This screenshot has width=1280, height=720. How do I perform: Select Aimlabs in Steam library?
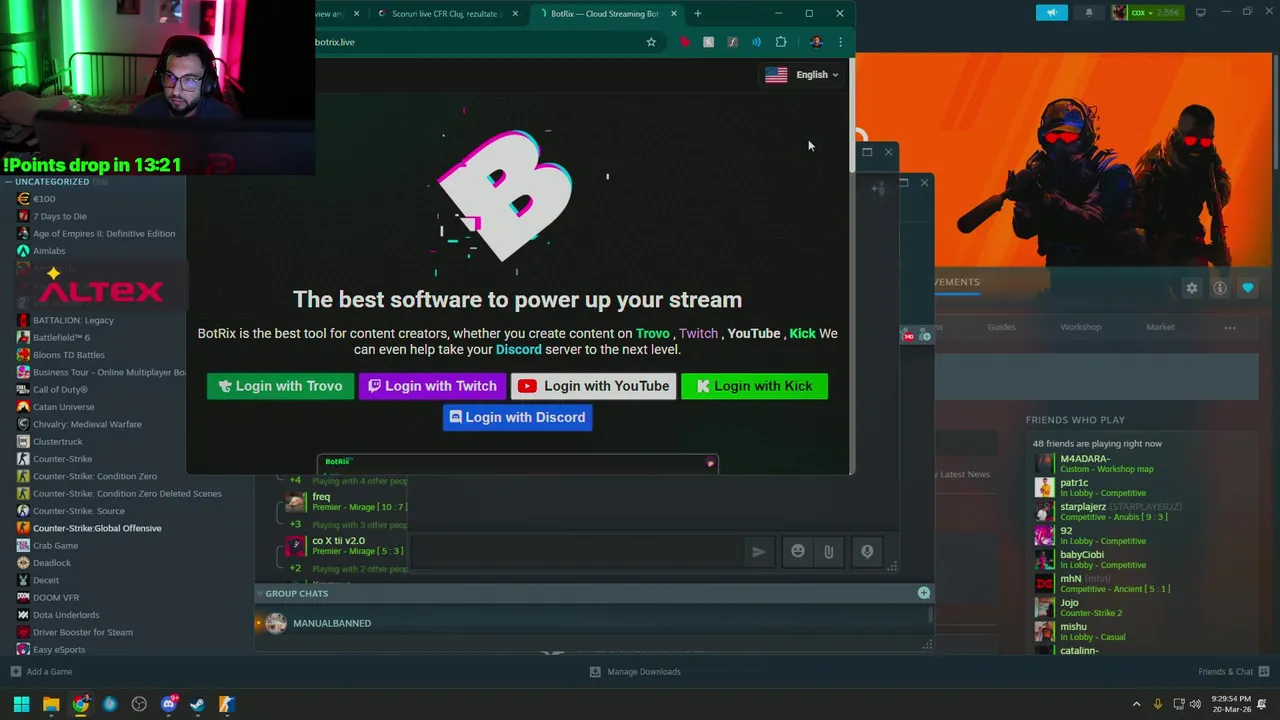coord(49,251)
